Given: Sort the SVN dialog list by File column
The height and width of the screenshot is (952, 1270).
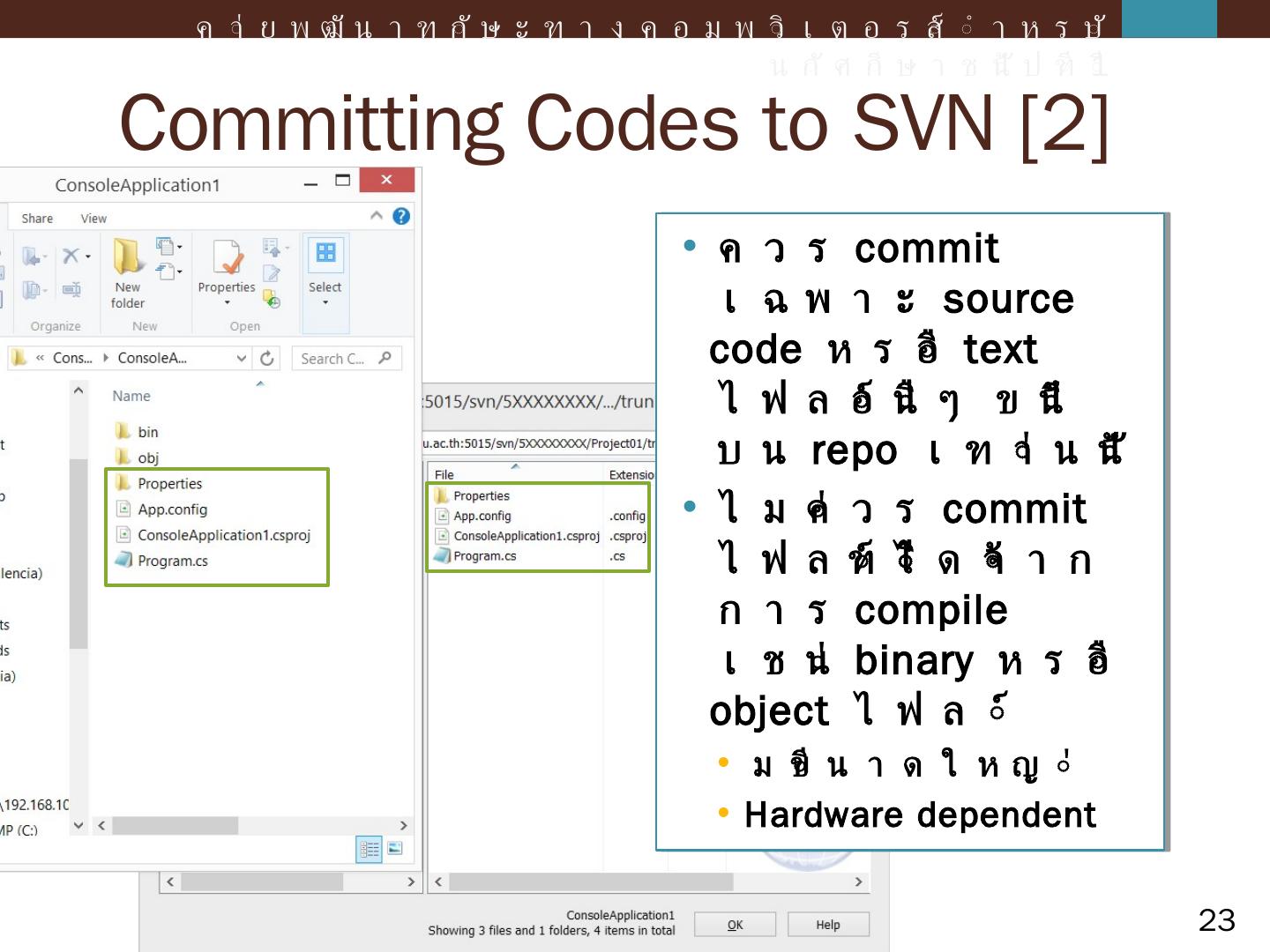Looking at the screenshot, I should [444, 474].
